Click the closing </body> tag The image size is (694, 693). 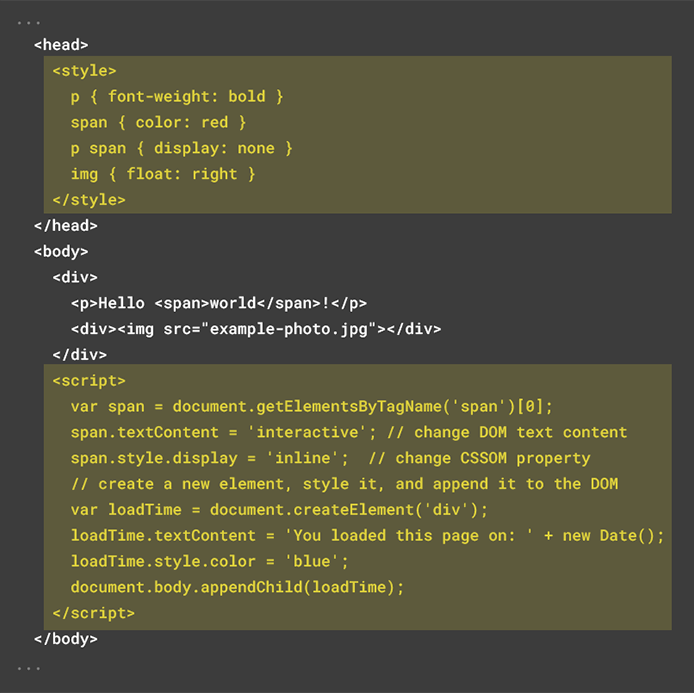66,639
